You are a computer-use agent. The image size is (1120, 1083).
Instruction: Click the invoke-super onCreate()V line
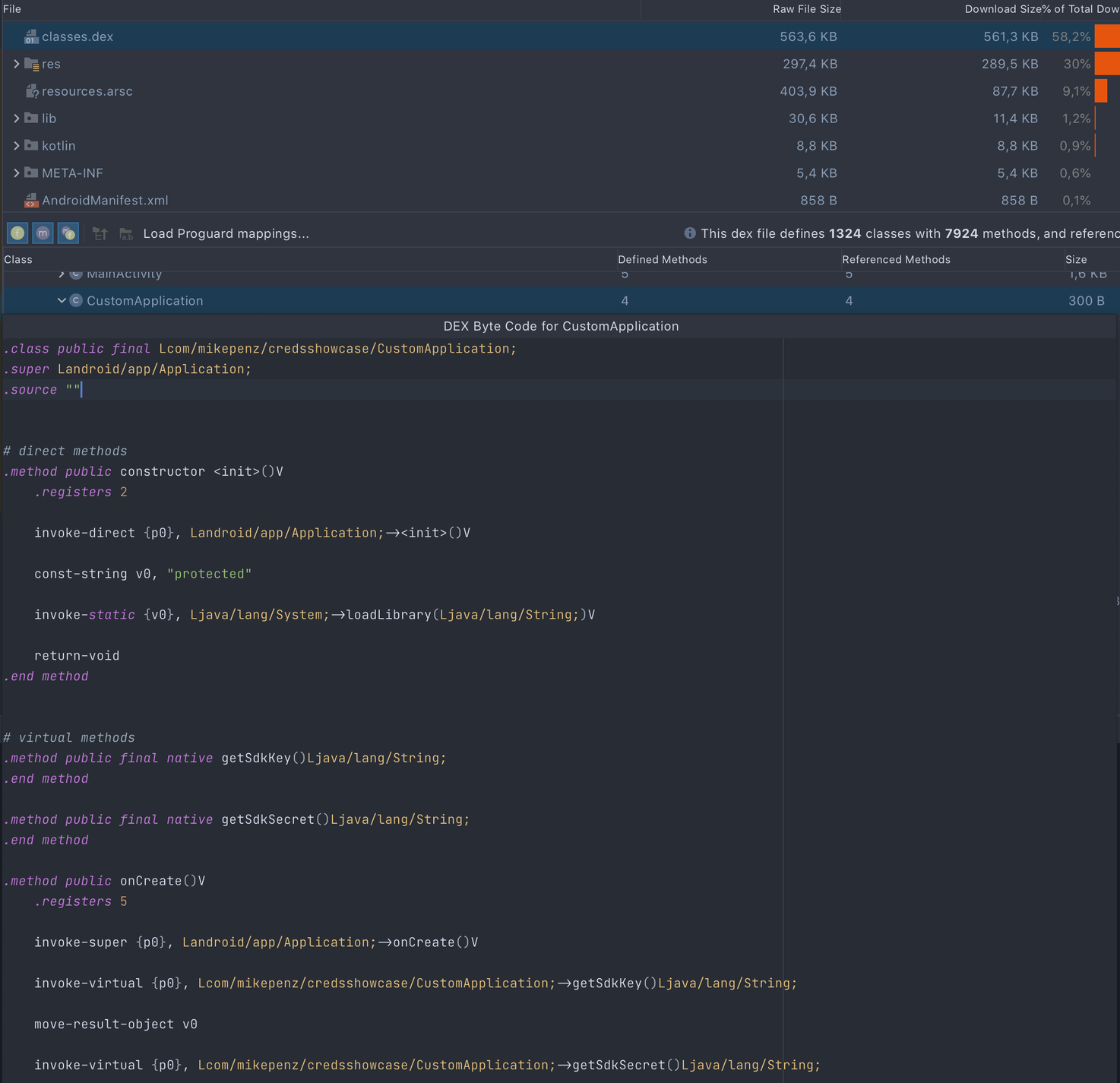click(256, 942)
